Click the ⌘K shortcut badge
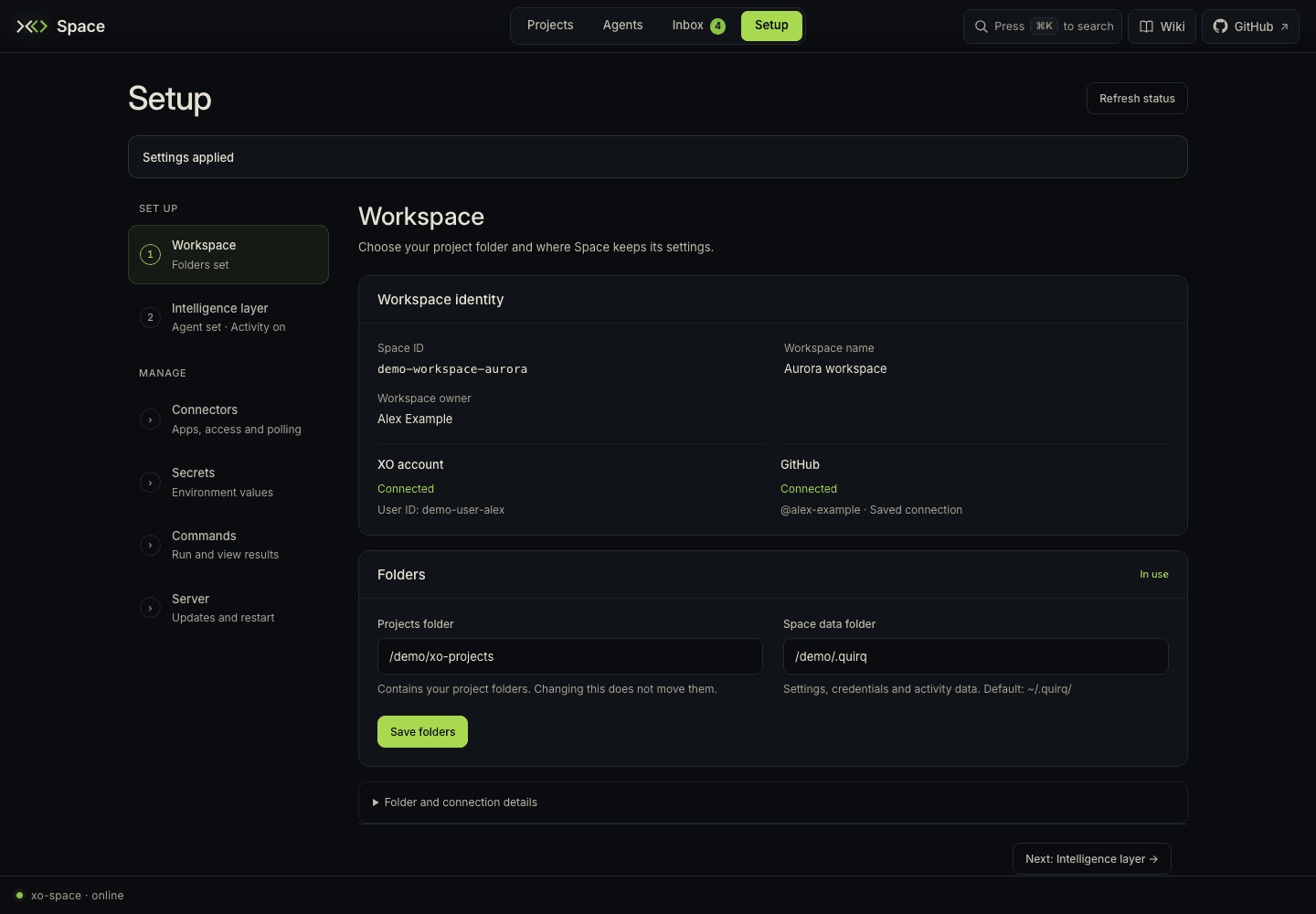 pos(1044,27)
